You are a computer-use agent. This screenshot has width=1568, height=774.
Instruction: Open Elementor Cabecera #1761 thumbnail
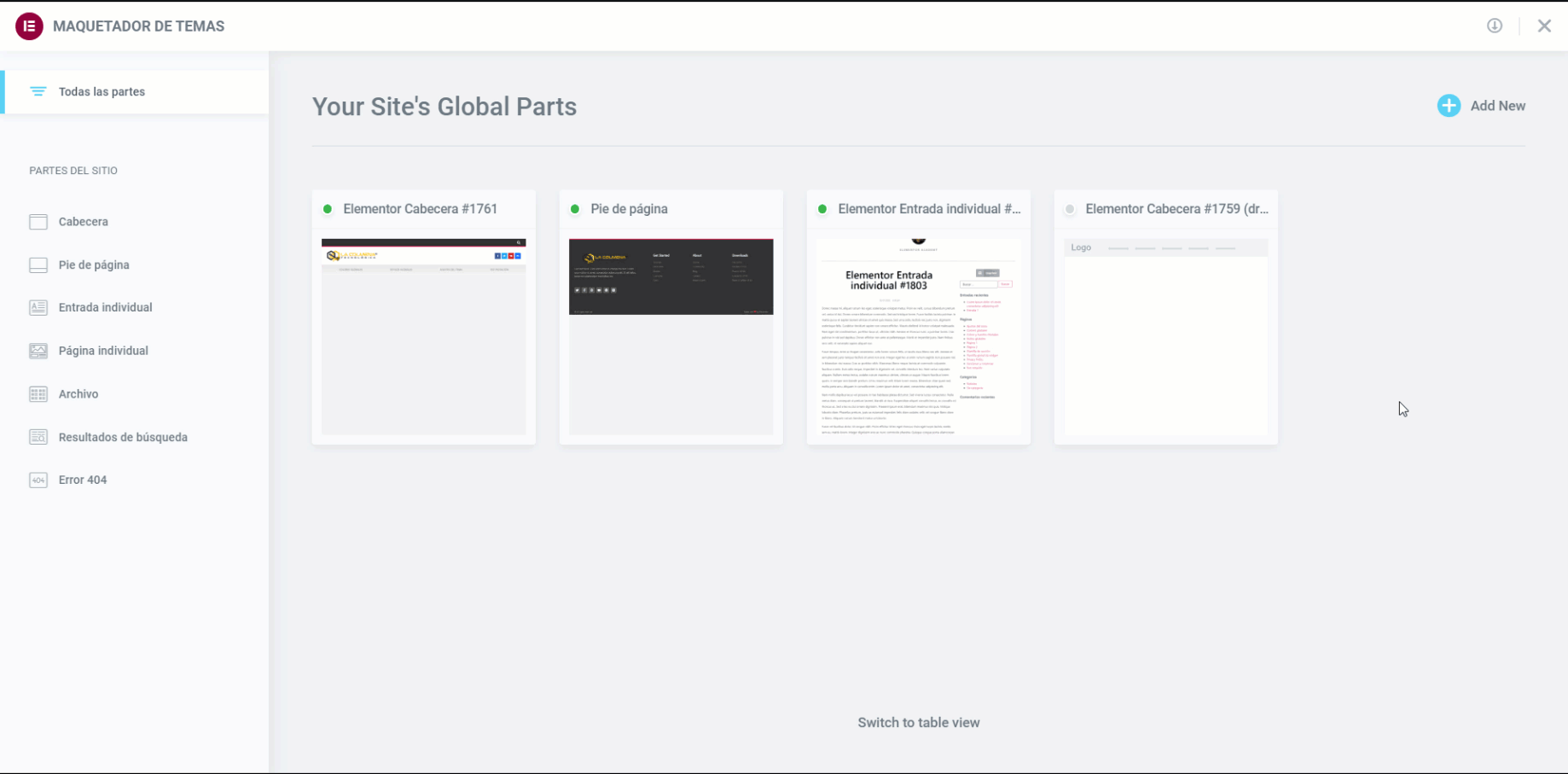[x=423, y=336]
